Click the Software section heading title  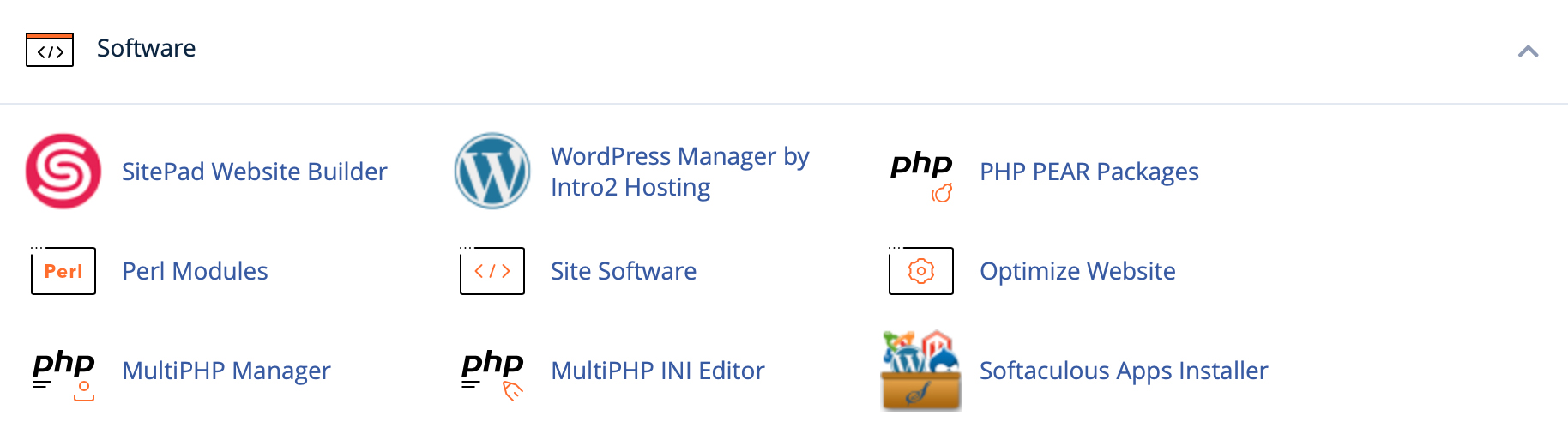point(146,48)
